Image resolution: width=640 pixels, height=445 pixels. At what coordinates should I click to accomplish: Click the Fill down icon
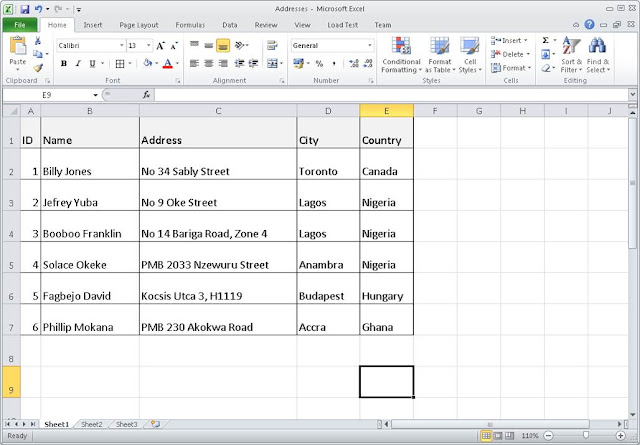546,54
